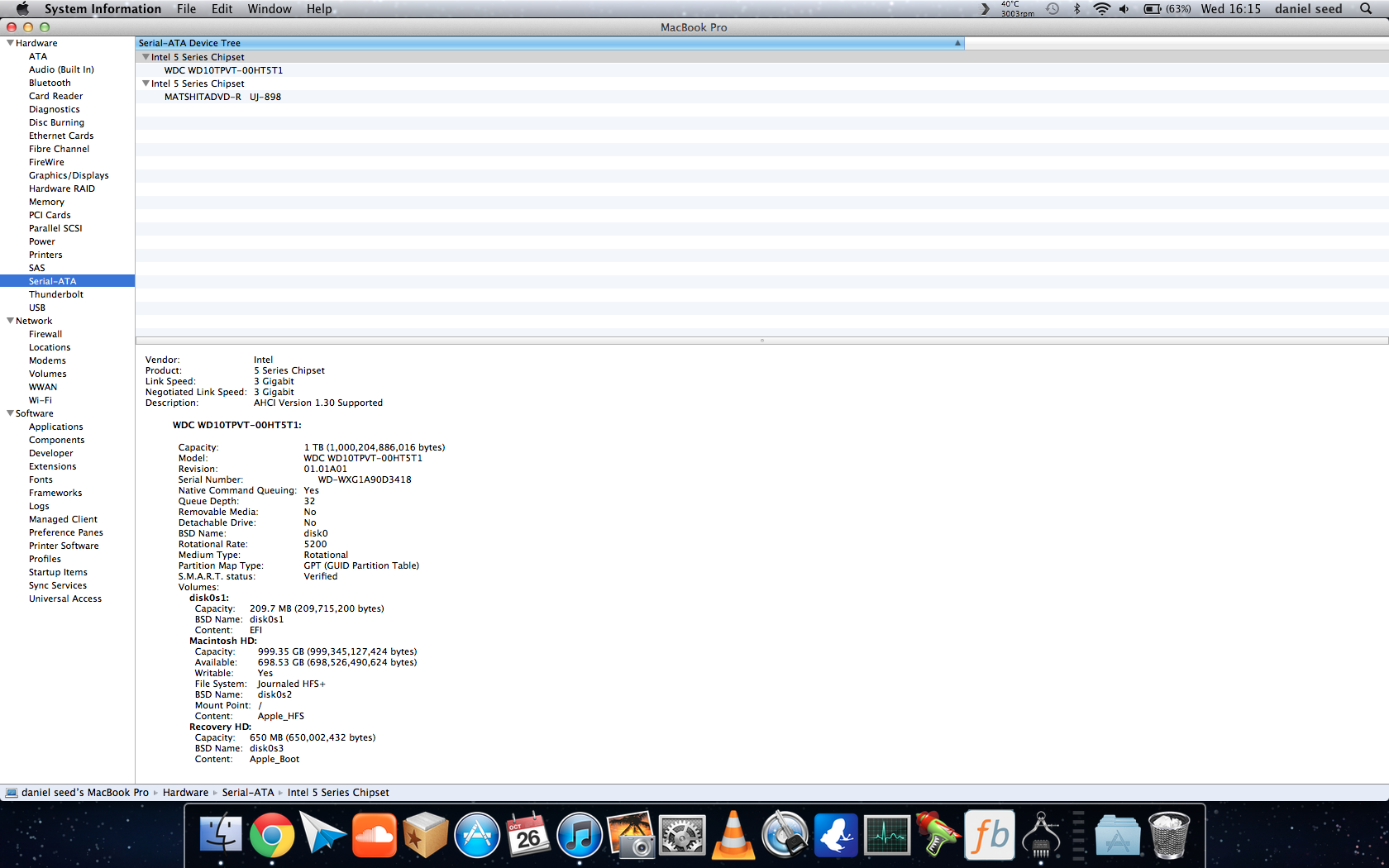The image size is (1389, 868).
Task: Select ATA in the sidebar
Action: pos(38,56)
